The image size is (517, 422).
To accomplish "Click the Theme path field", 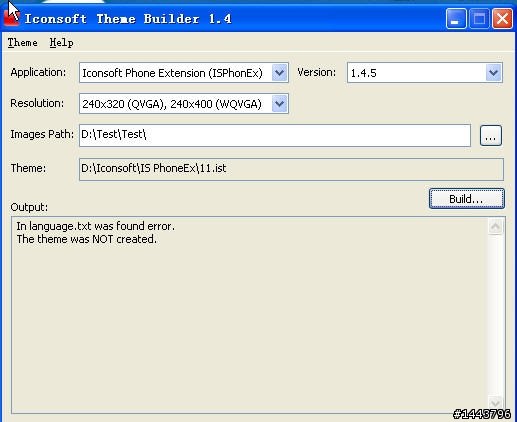I will (291, 169).
